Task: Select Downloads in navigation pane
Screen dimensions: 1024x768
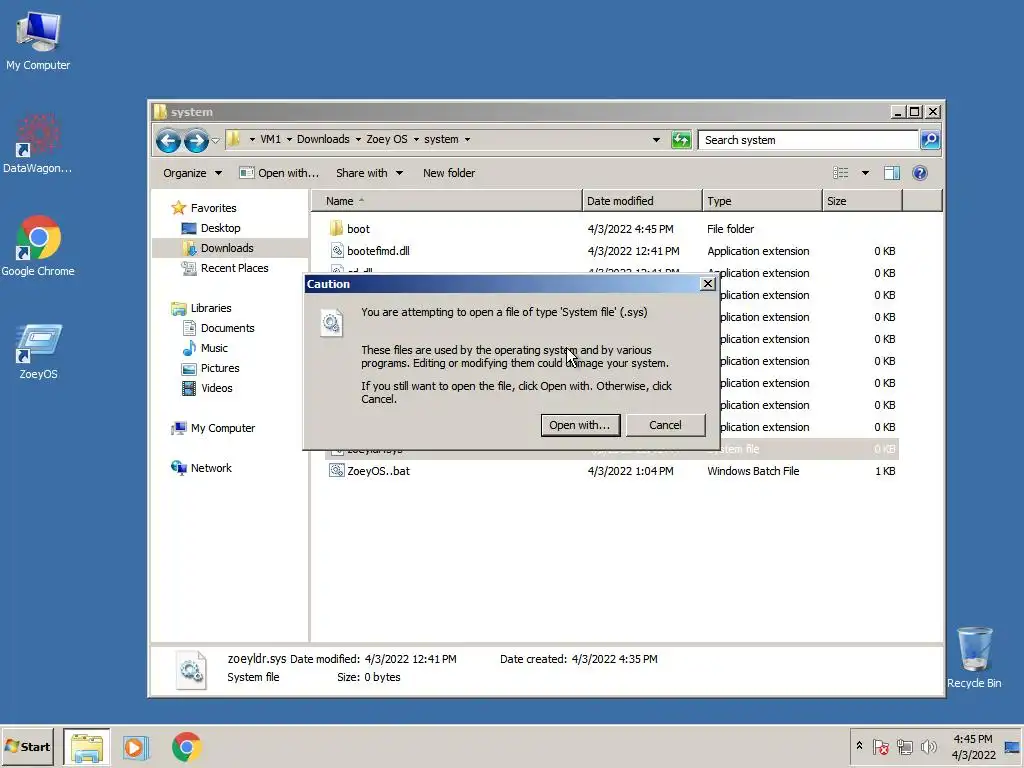Action: [x=218, y=248]
